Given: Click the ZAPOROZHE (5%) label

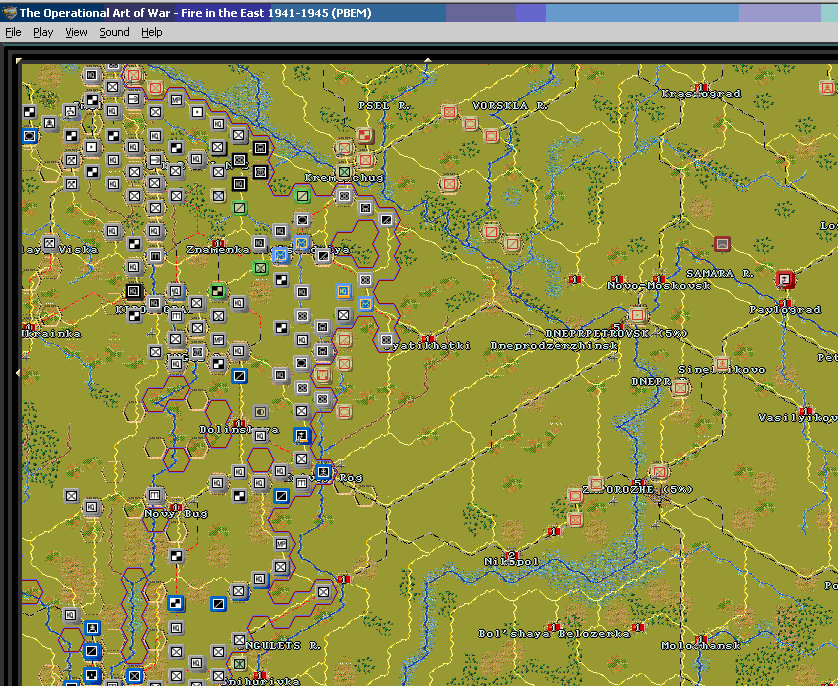Looking at the screenshot, I should click(x=638, y=490).
